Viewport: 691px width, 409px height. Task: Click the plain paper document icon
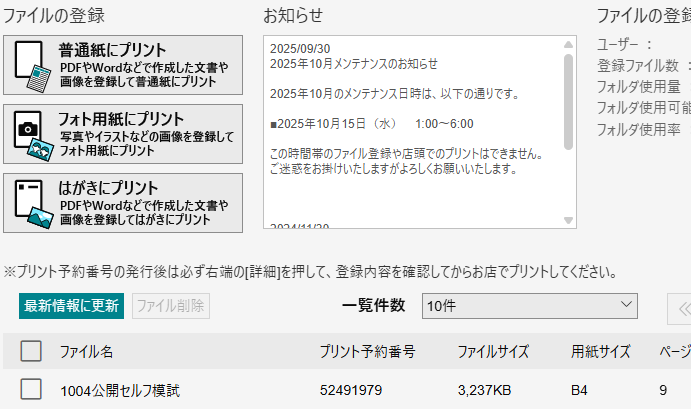point(32,66)
